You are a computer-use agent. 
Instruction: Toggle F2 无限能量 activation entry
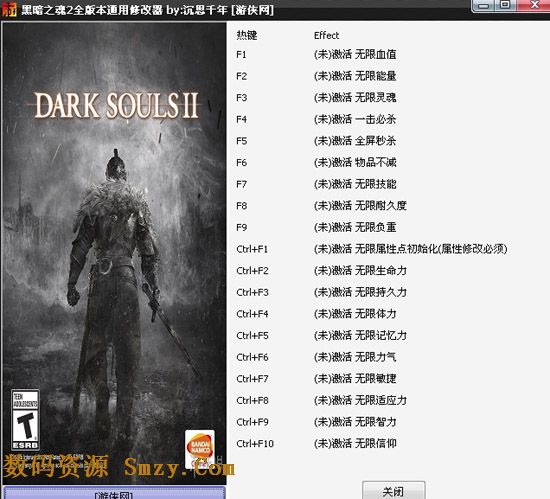point(355,76)
